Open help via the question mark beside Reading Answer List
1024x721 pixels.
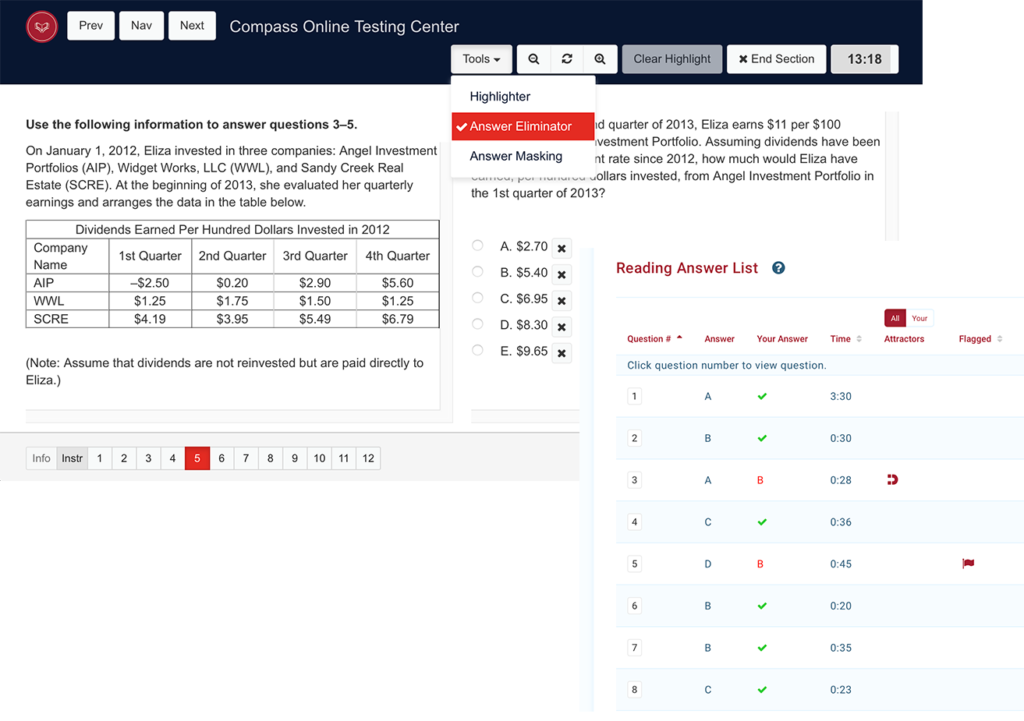[778, 268]
